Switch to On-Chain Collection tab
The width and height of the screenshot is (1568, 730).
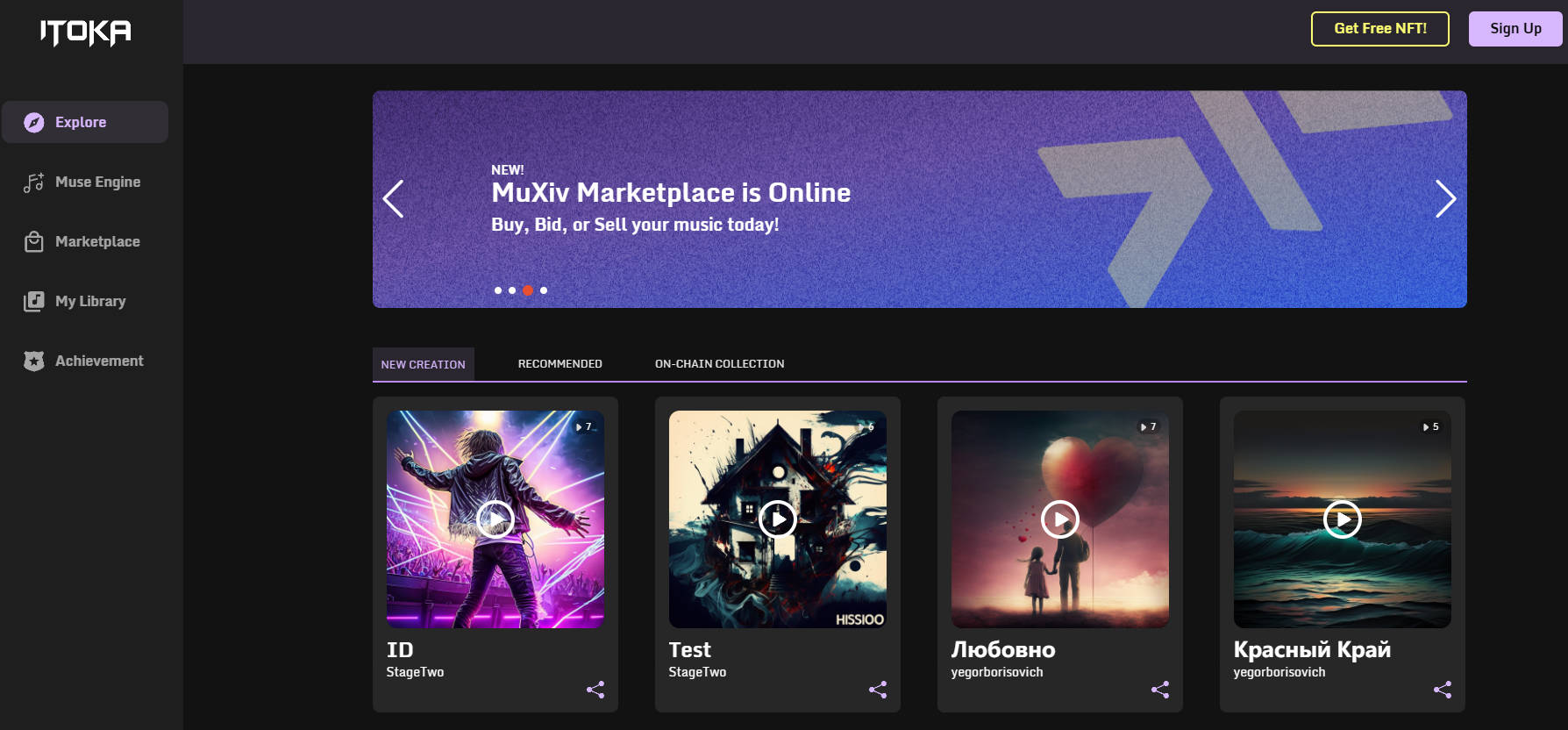(x=719, y=364)
